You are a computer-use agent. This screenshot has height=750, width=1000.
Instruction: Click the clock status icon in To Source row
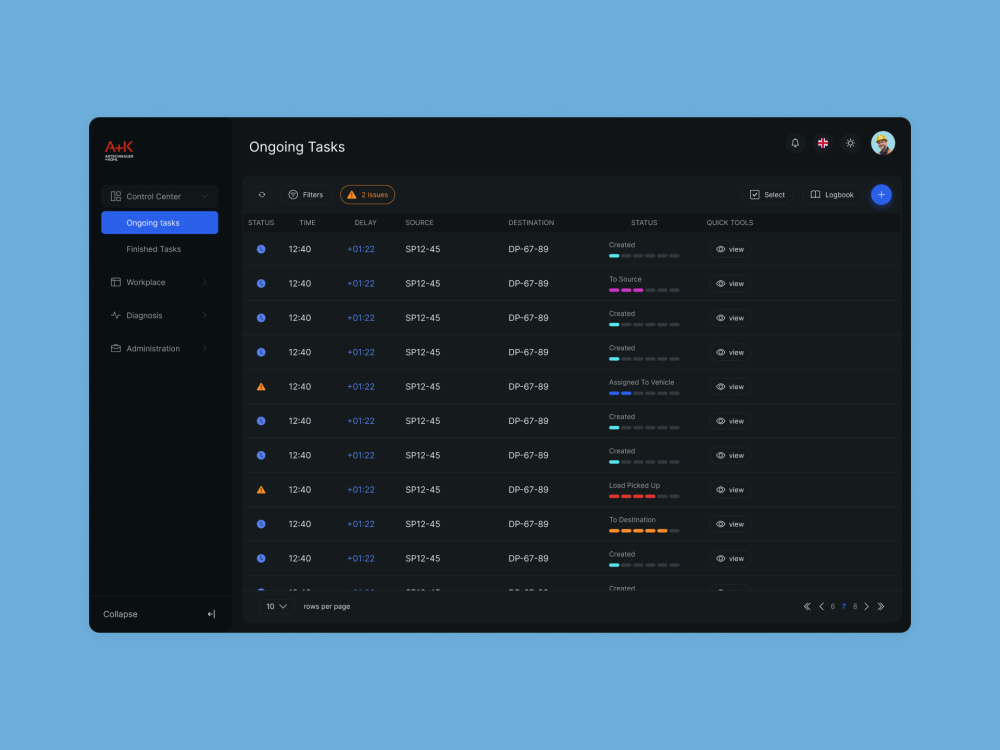[x=261, y=283]
